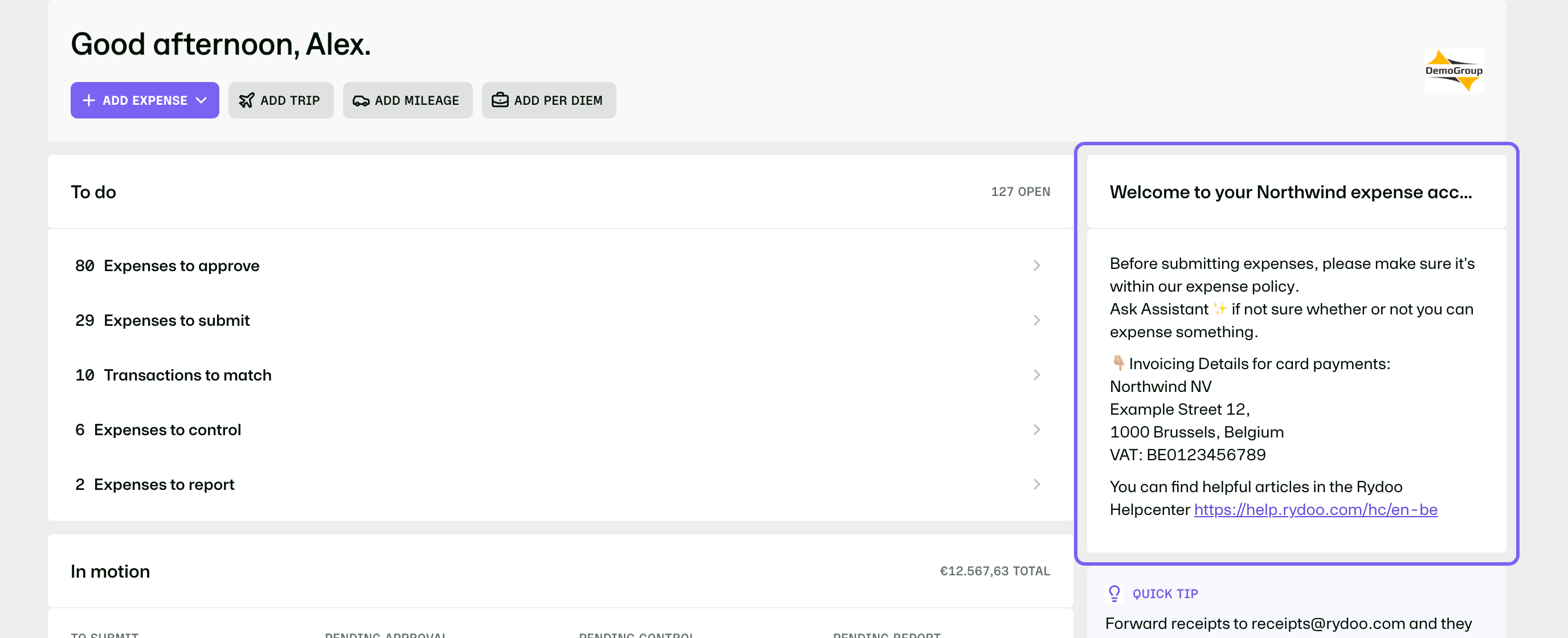
Task: Click the Add Per Diem button
Action: [x=549, y=100]
